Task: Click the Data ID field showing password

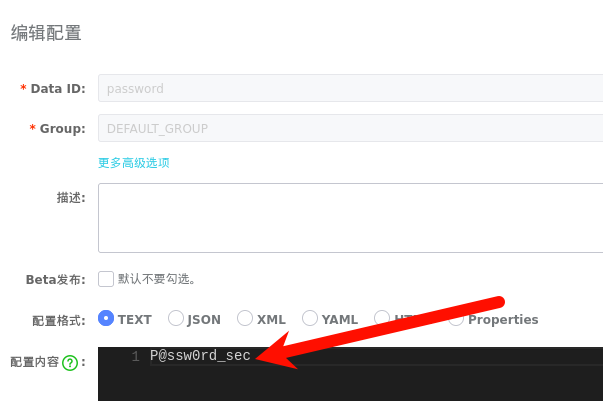Action: click(x=350, y=88)
